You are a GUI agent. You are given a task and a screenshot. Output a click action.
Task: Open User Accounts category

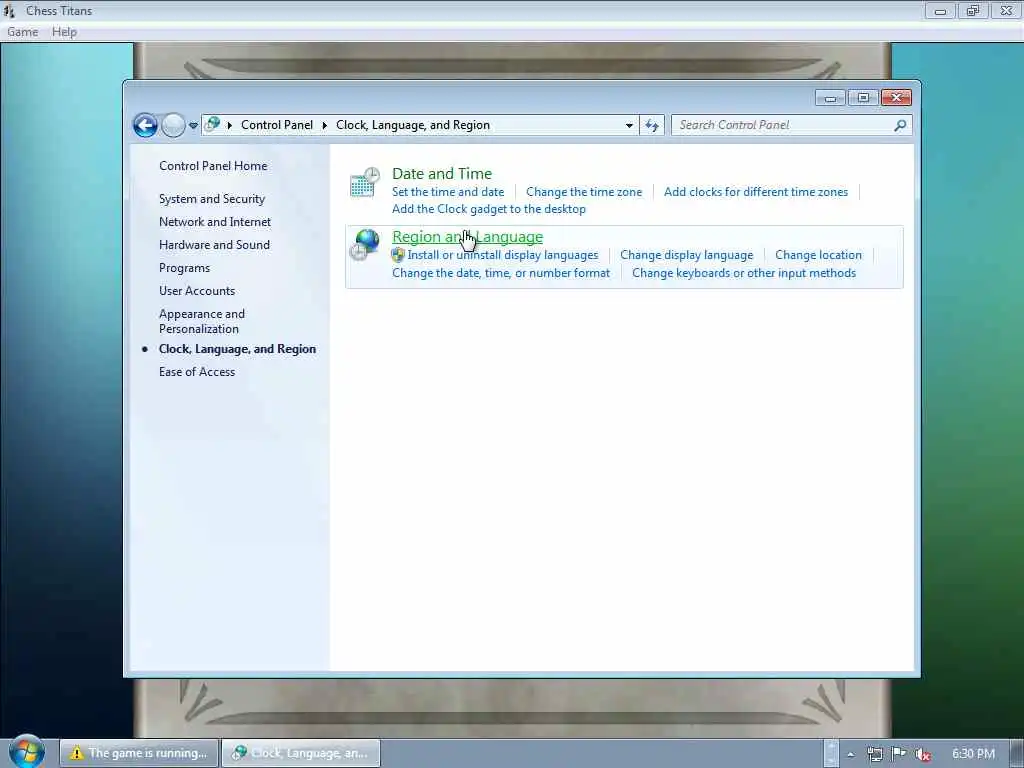point(197,291)
